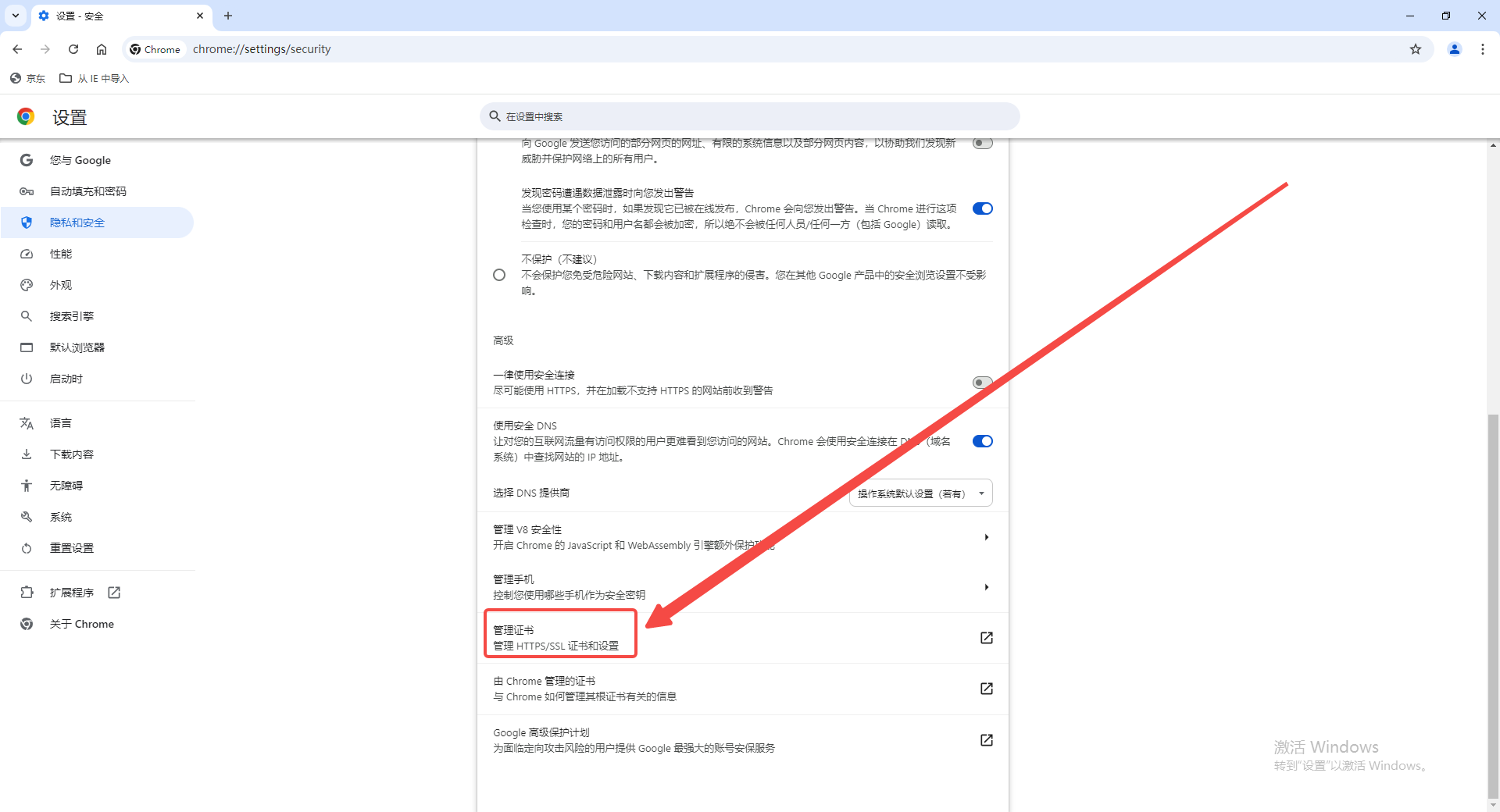
Task: Click the browser forward arrow
Action: [45, 49]
